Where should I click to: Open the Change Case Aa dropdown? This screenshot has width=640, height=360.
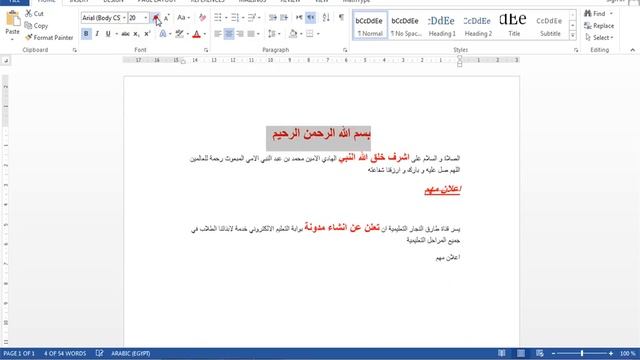click(183, 18)
